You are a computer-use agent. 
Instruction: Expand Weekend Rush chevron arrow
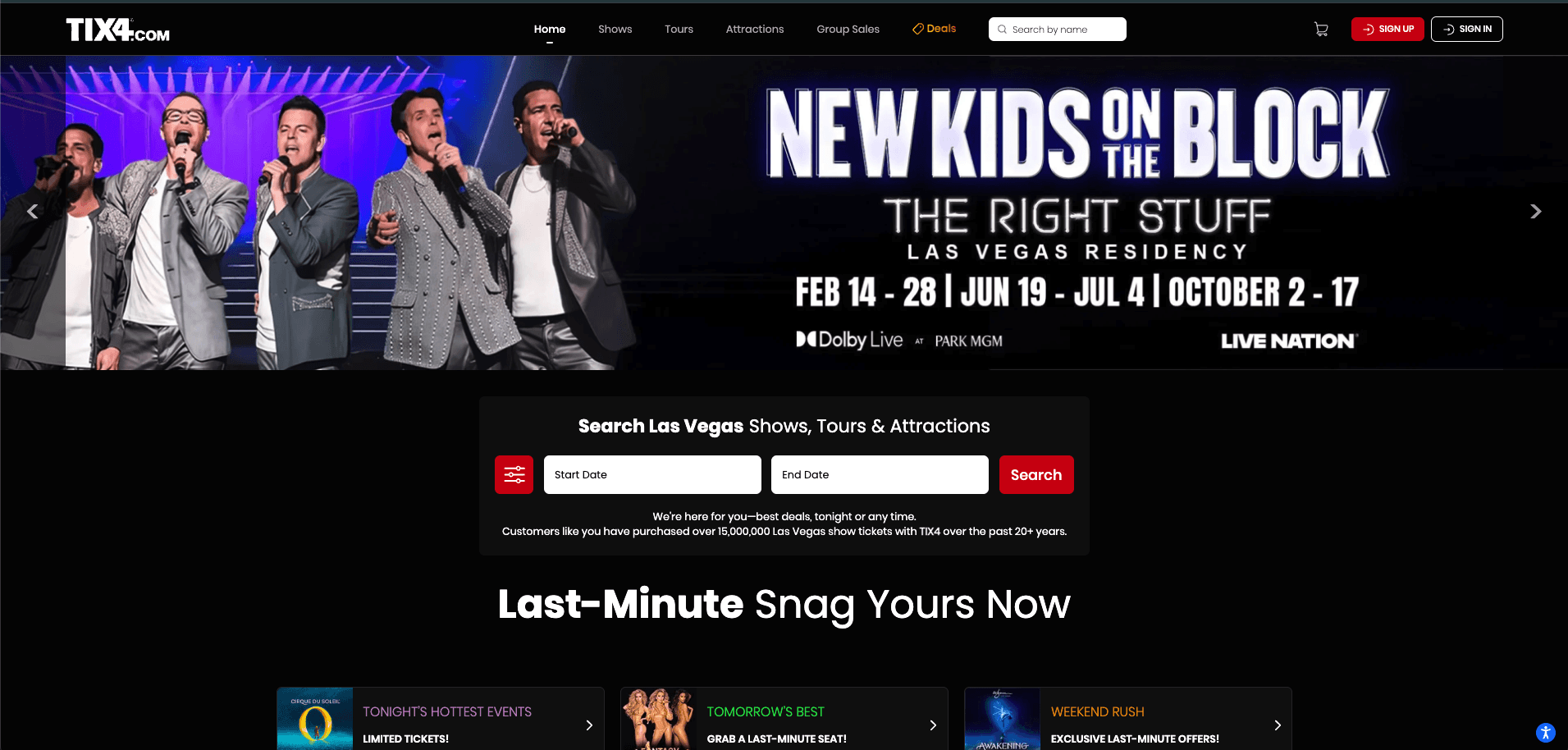tap(1278, 725)
